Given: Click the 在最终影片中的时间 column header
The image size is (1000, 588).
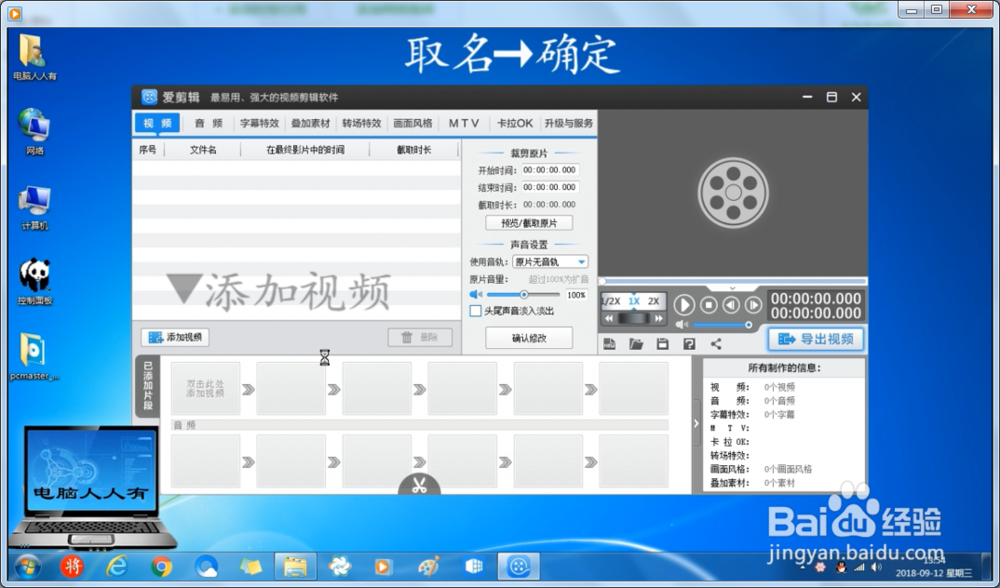Looking at the screenshot, I should (x=305, y=150).
